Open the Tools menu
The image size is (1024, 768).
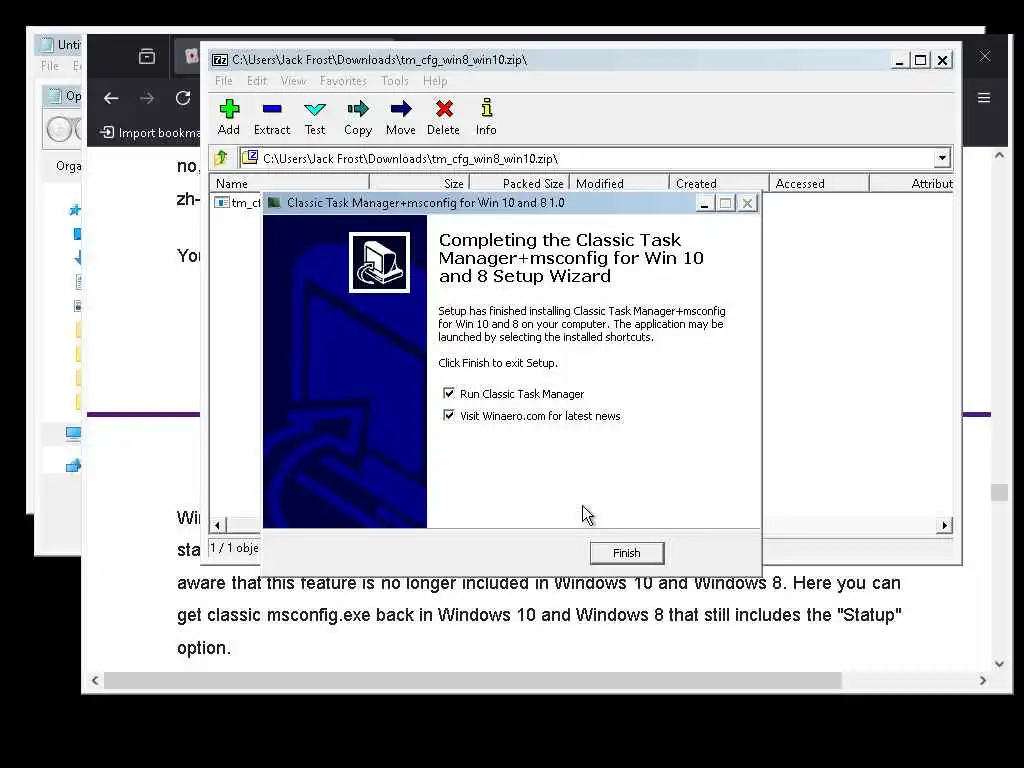coord(394,81)
